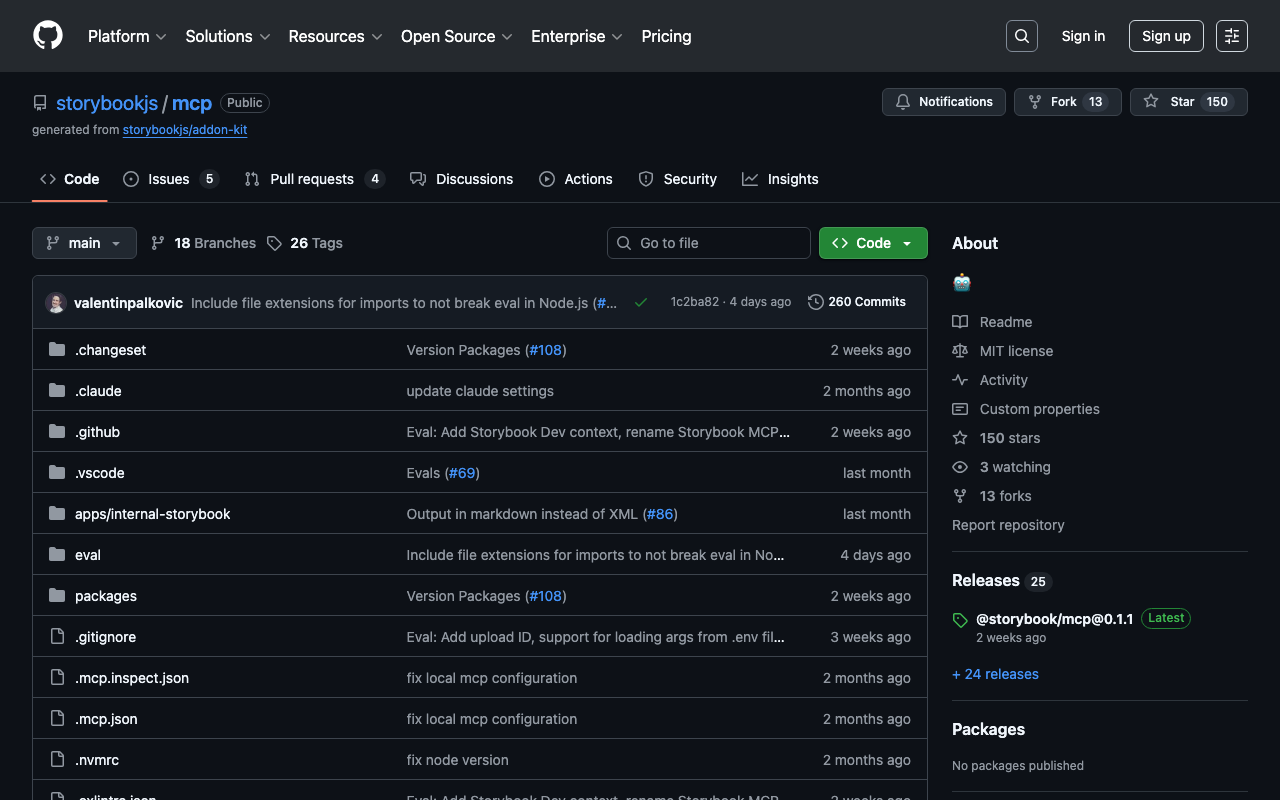Click the appearance settings sliders icon
1280x800 pixels.
1231,36
